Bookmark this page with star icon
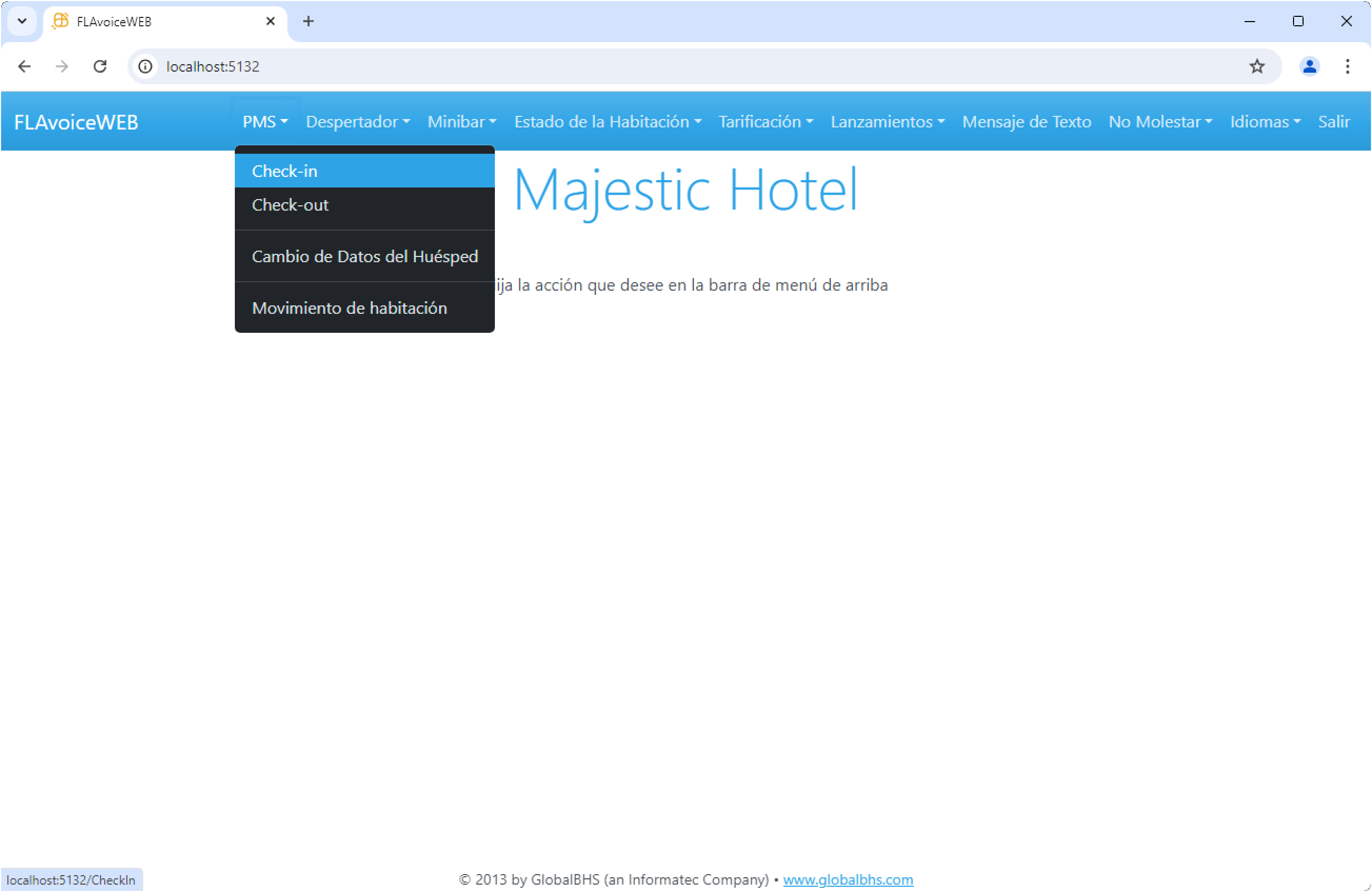 tap(1257, 66)
